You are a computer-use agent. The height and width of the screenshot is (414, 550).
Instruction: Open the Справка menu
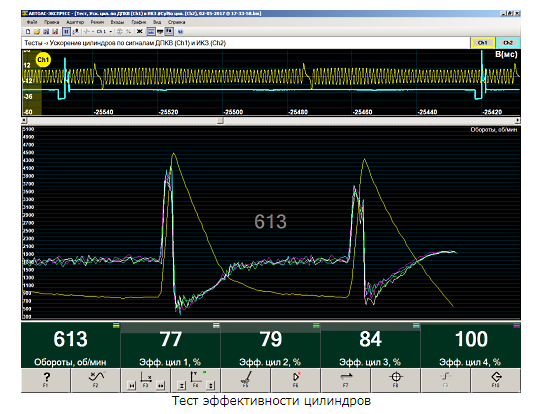(176, 22)
